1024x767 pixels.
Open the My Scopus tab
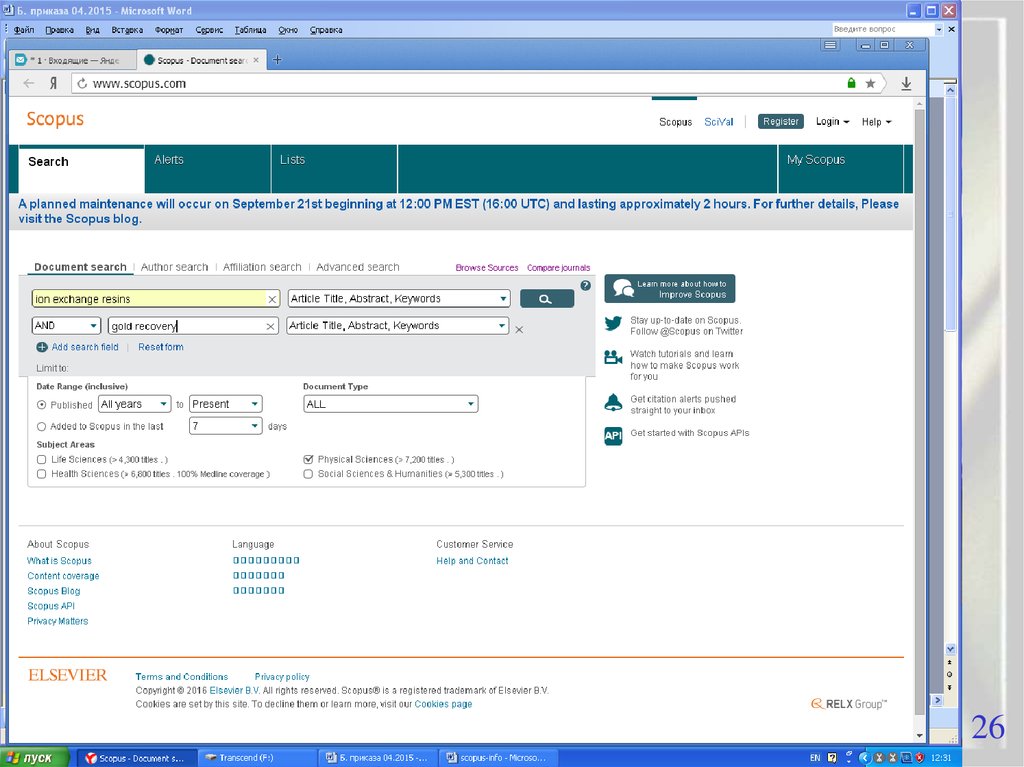(840, 169)
